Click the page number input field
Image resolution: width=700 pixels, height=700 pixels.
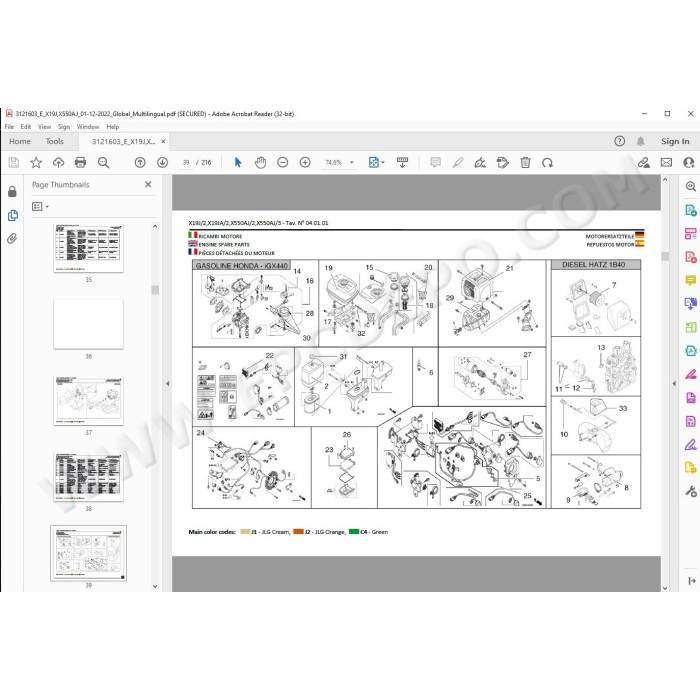tap(186, 162)
